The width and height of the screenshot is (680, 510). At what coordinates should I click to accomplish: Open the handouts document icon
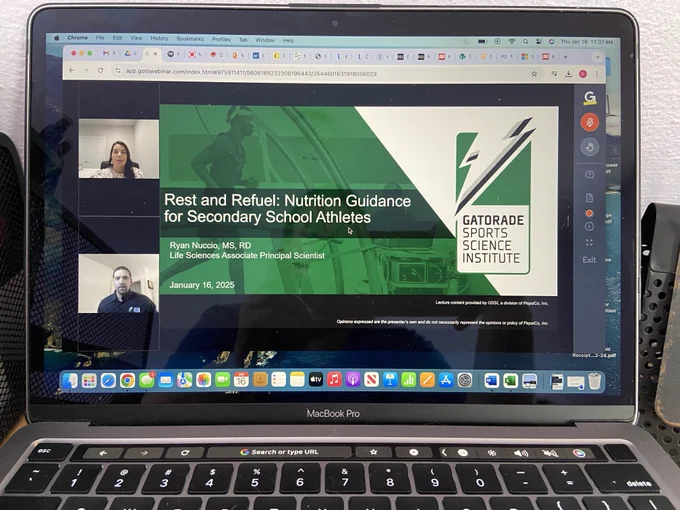pos(589,198)
